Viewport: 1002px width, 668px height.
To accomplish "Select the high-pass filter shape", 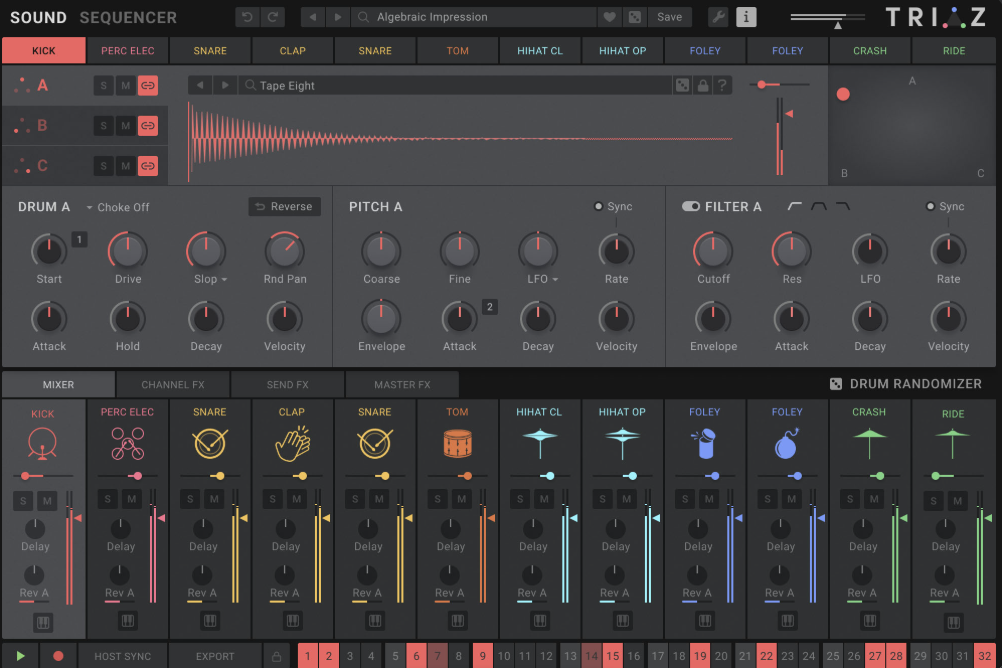I will 794,206.
